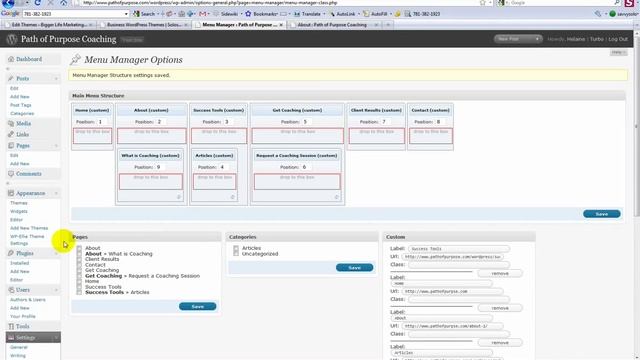Click the Settings icon in the sidebar
Image resolution: width=640 pixels, height=360 pixels.
click(x=11, y=338)
